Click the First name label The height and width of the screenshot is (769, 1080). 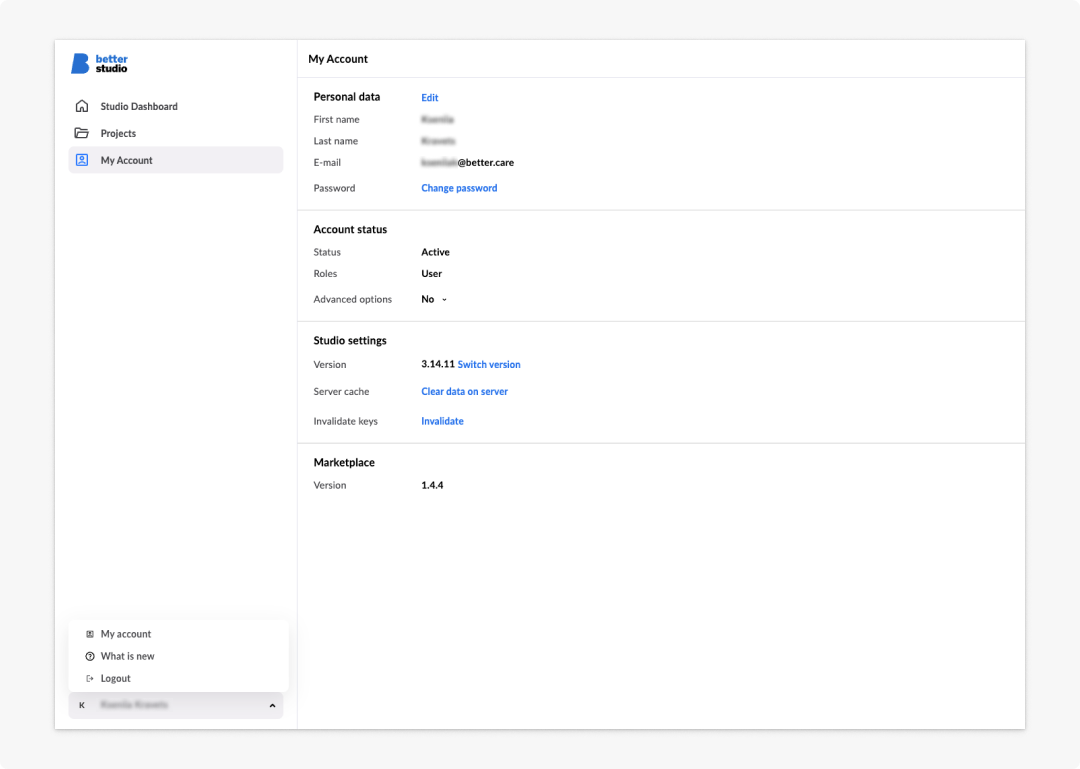coord(336,119)
